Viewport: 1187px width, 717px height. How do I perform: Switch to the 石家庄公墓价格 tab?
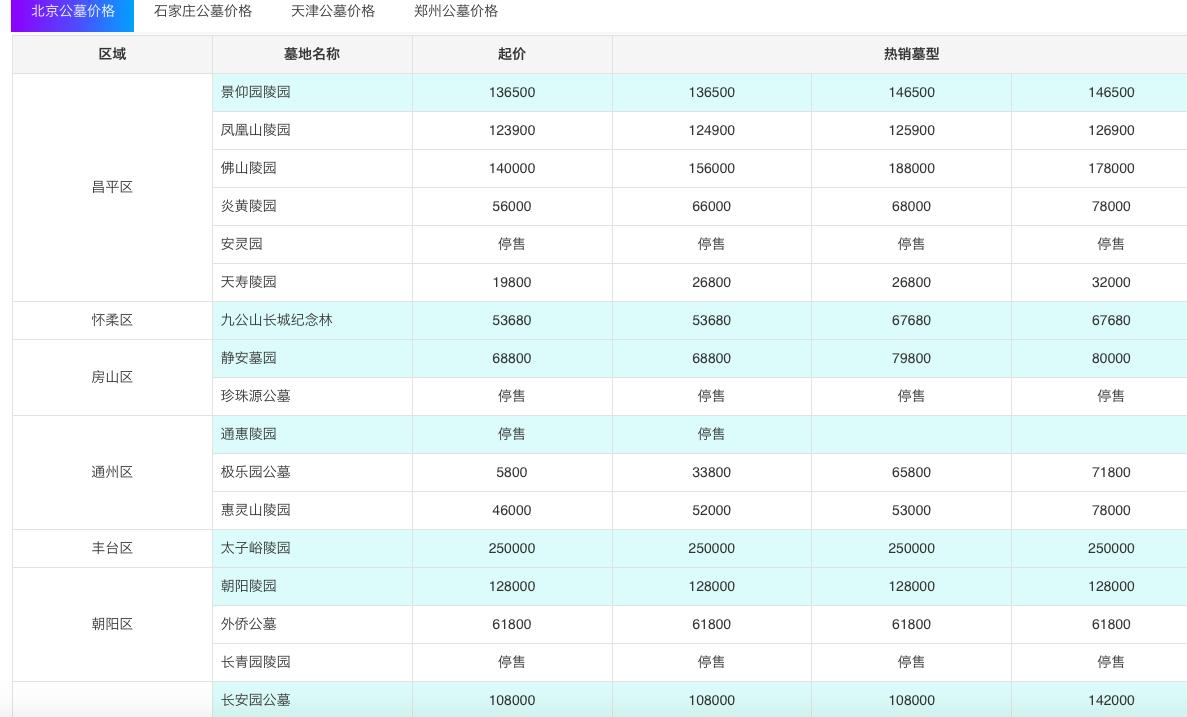pyautogui.click(x=201, y=12)
